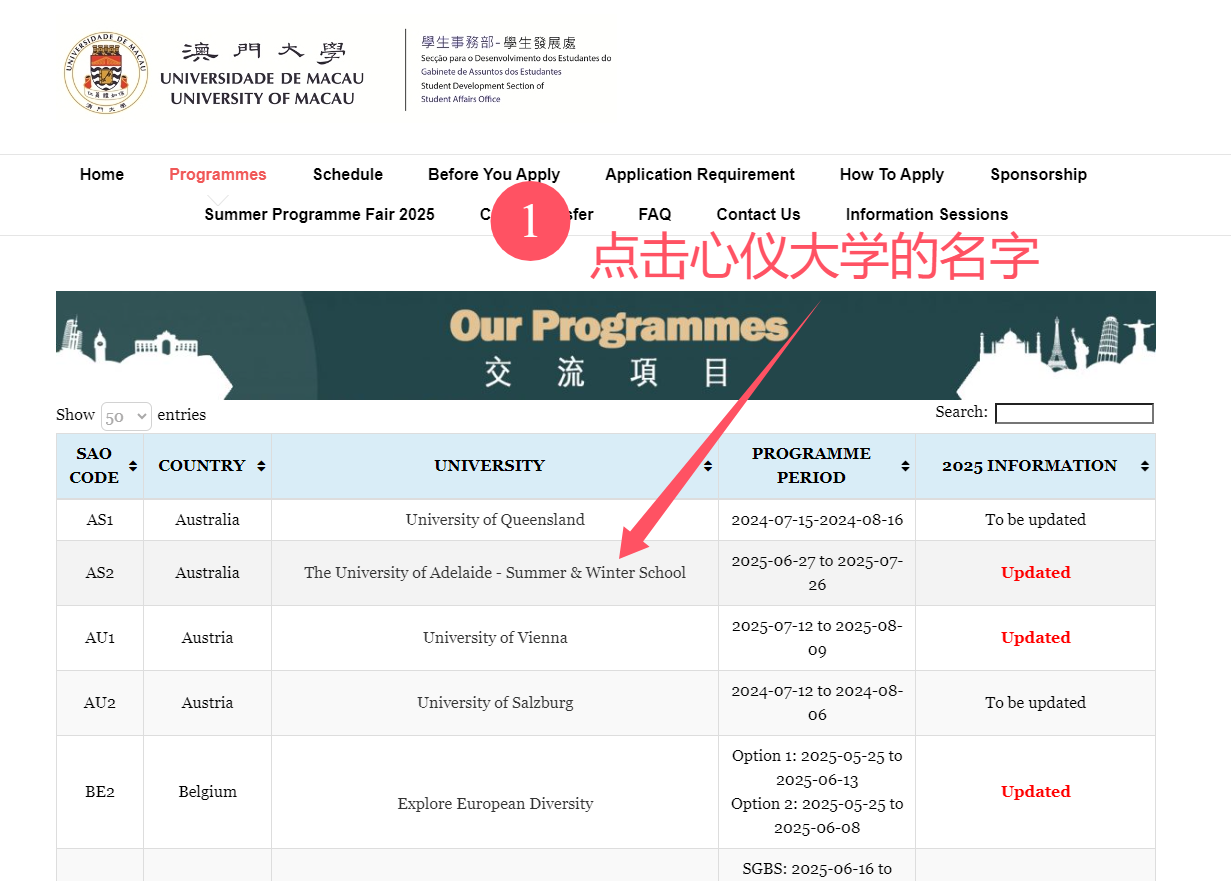Open the Schedule menu item
The image size is (1231, 881).
(348, 174)
